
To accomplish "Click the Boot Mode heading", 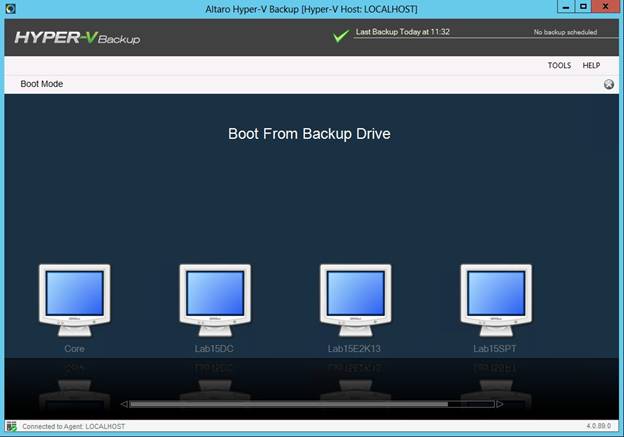I will [x=42, y=84].
